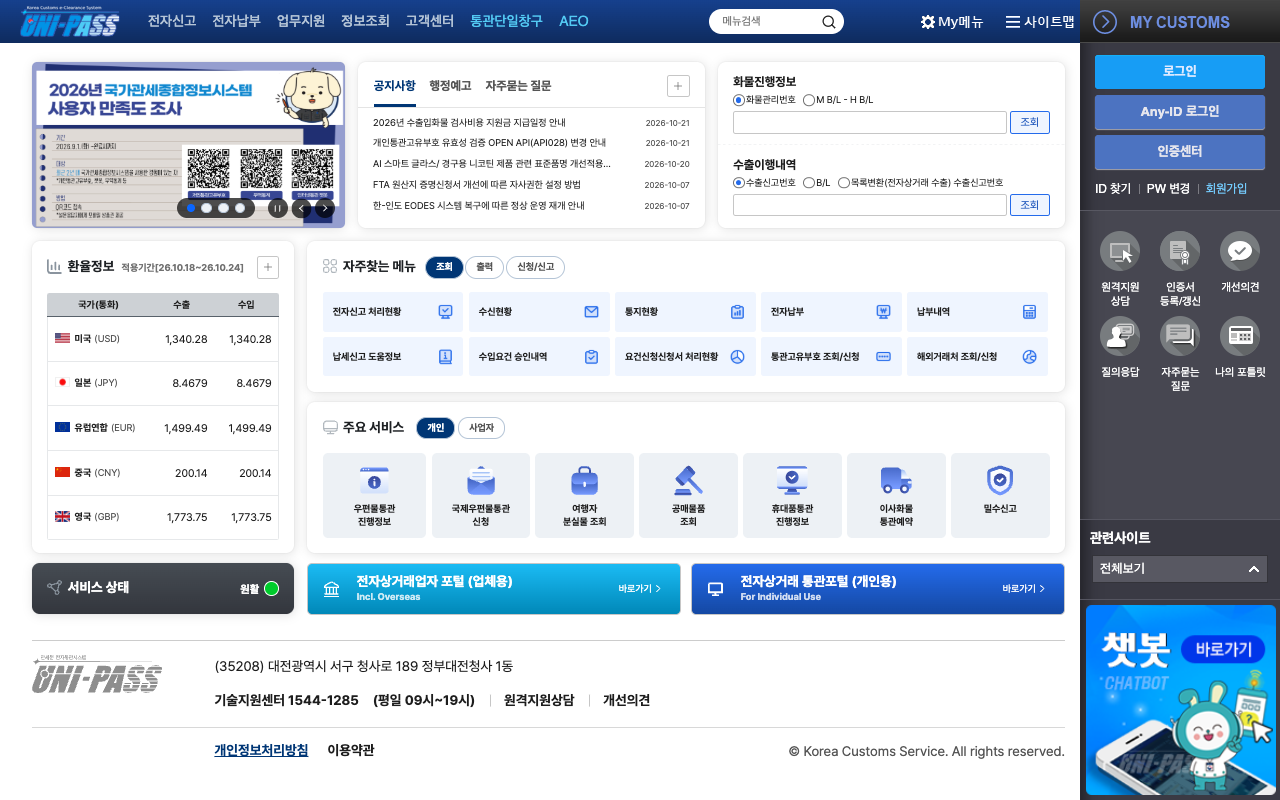This screenshot has height=800, width=1280.
Task: Open 필수신고 shield tile
Action: (x=1000, y=495)
